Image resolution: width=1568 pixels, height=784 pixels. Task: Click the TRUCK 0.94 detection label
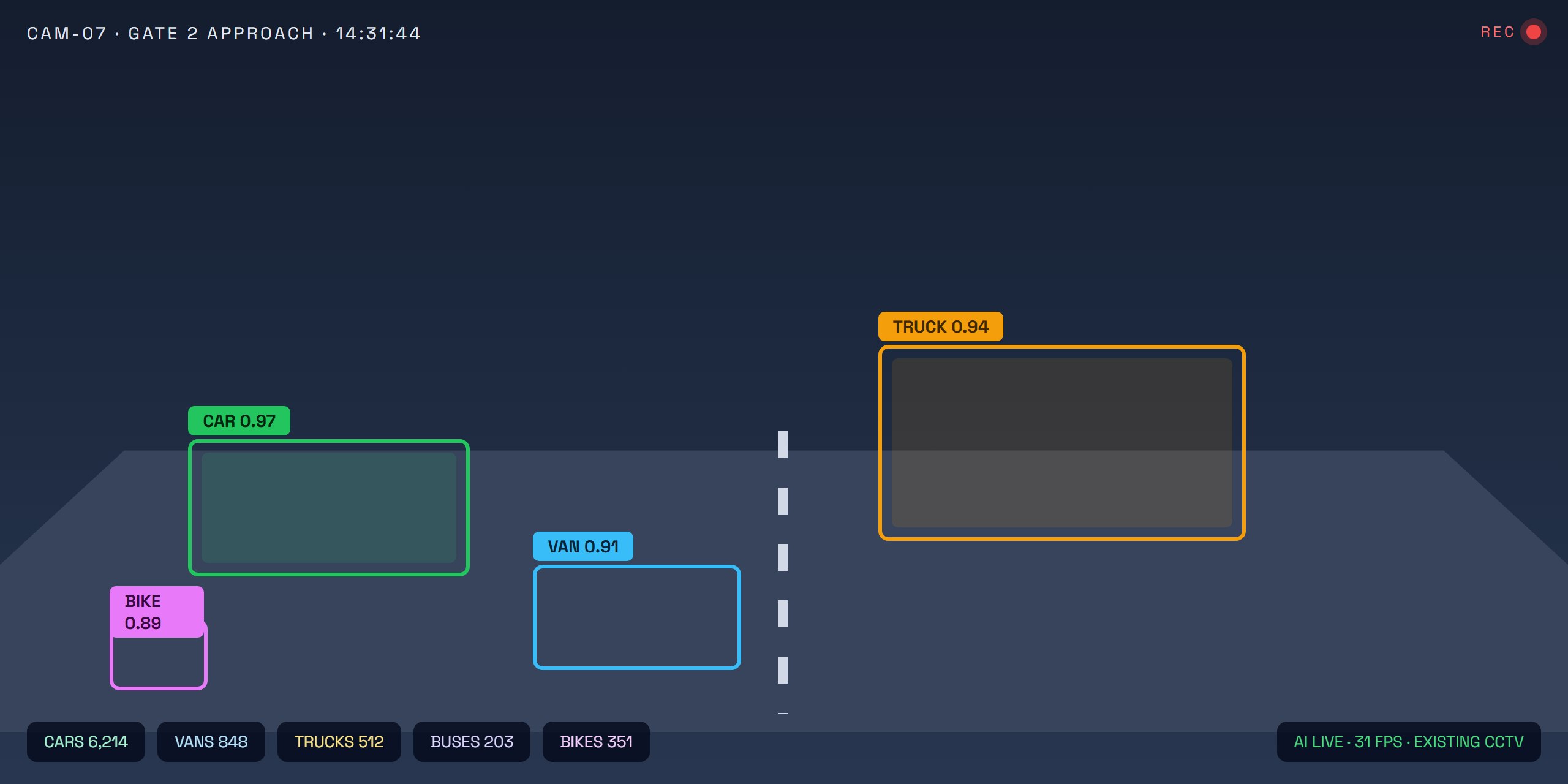941,326
